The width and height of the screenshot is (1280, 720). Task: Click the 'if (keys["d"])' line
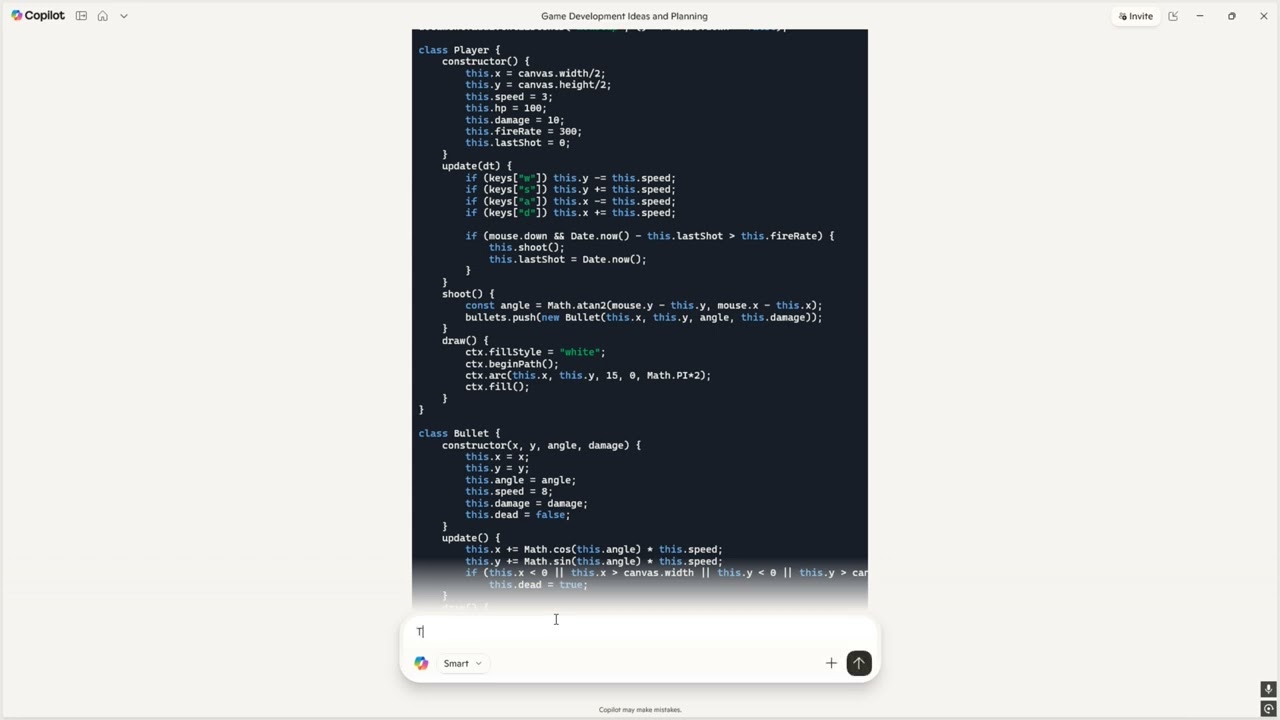pos(570,213)
